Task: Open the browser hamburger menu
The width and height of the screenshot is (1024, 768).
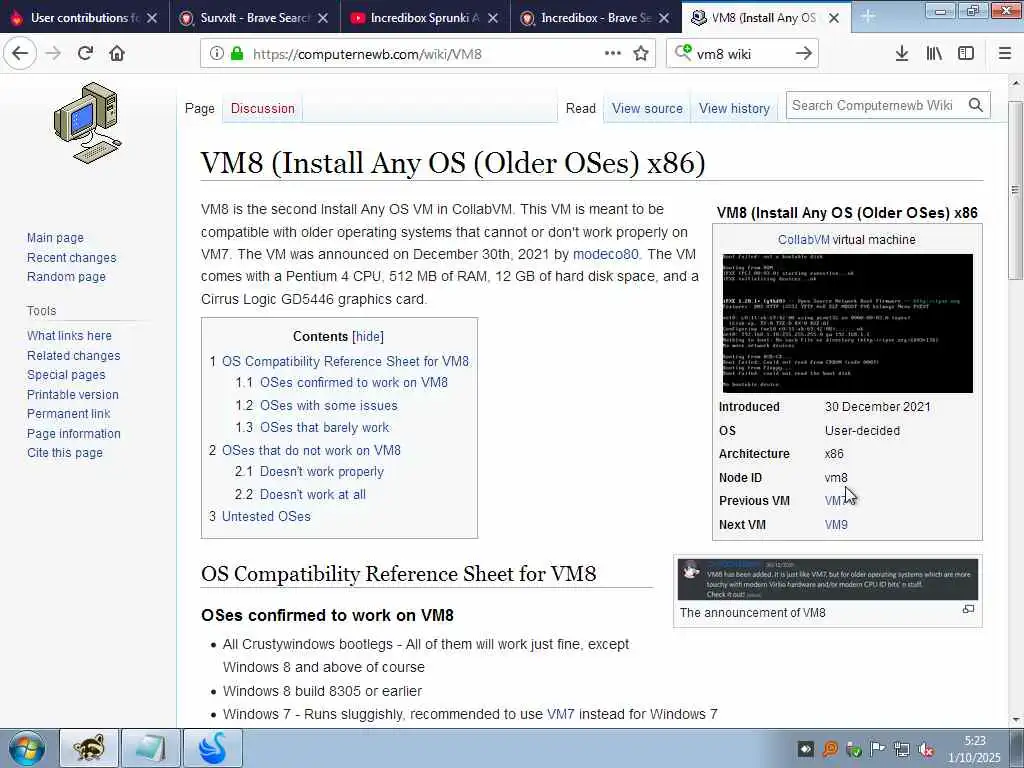Action: tap(1005, 54)
